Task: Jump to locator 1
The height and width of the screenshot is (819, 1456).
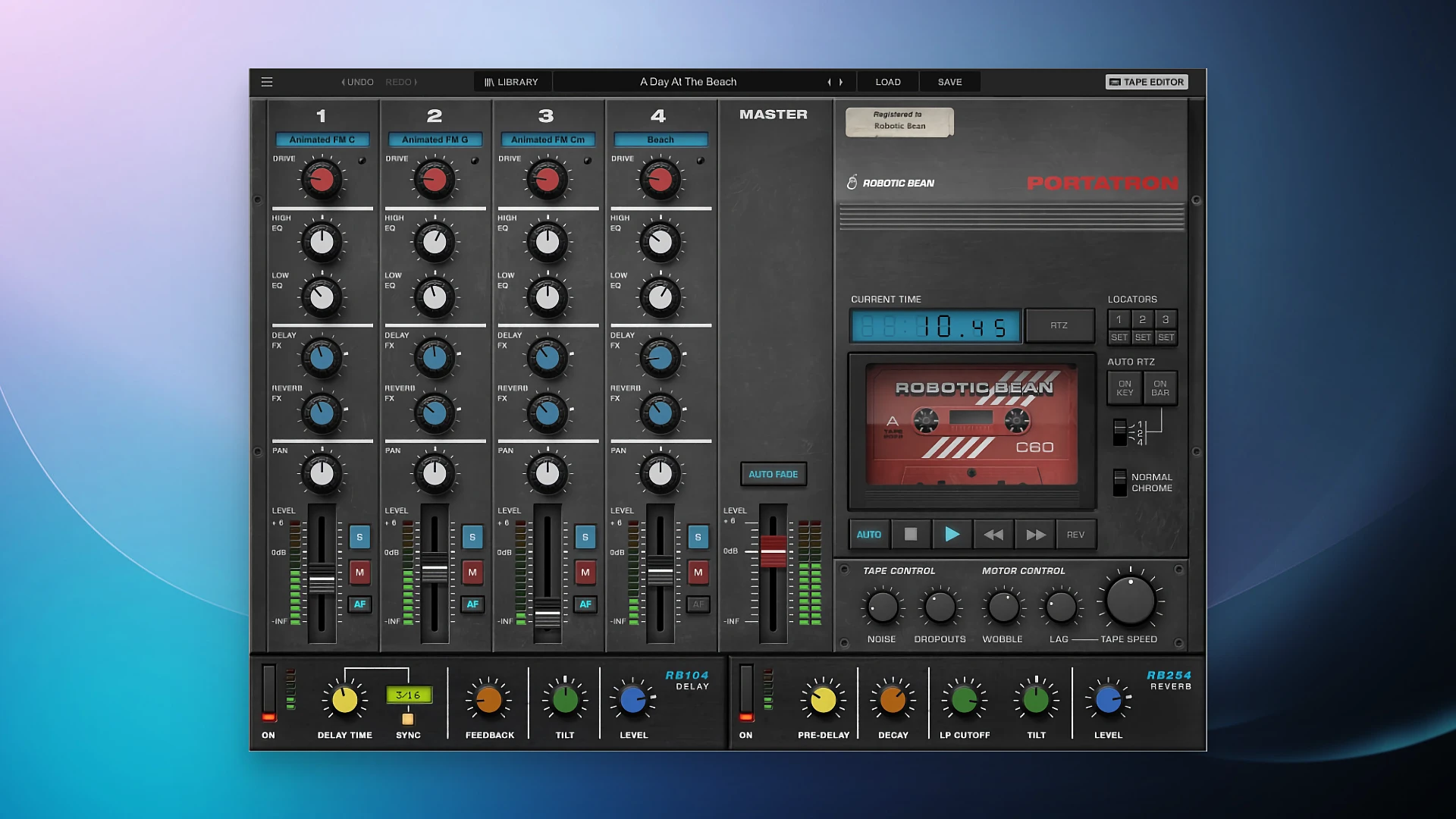Action: [x=1119, y=319]
